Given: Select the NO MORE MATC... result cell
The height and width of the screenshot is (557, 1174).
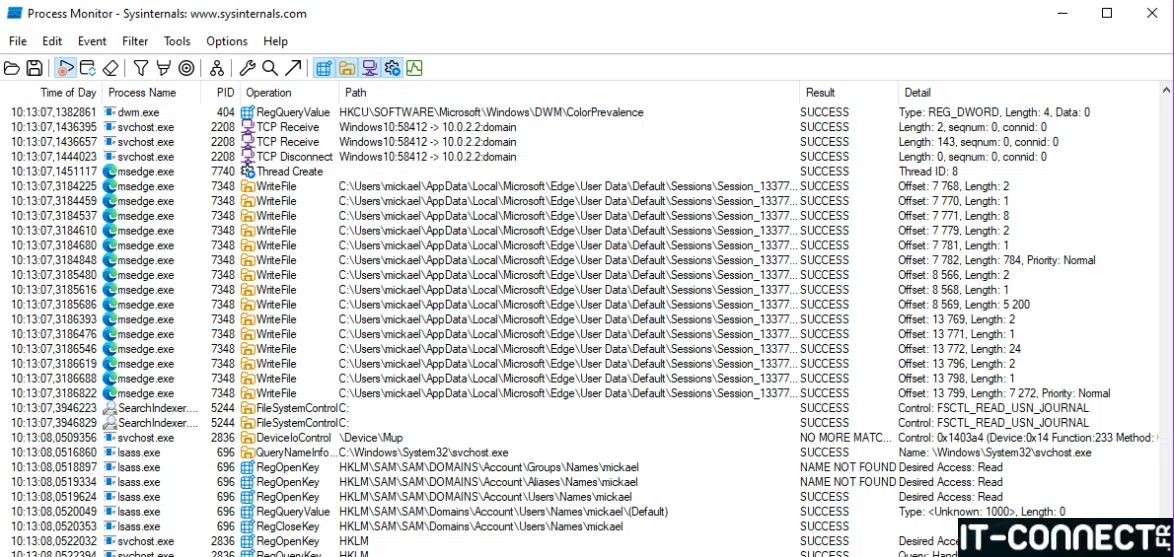Looking at the screenshot, I should point(848,437).
